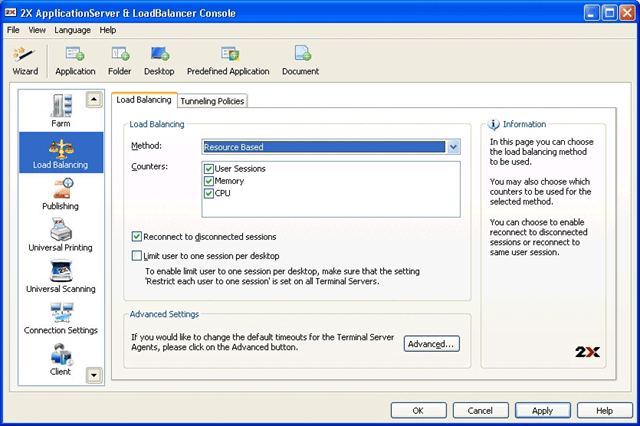Switch to the Tunneling Policies tab
This screenshot has width=640, height=426.
click(x=212, y=101)
